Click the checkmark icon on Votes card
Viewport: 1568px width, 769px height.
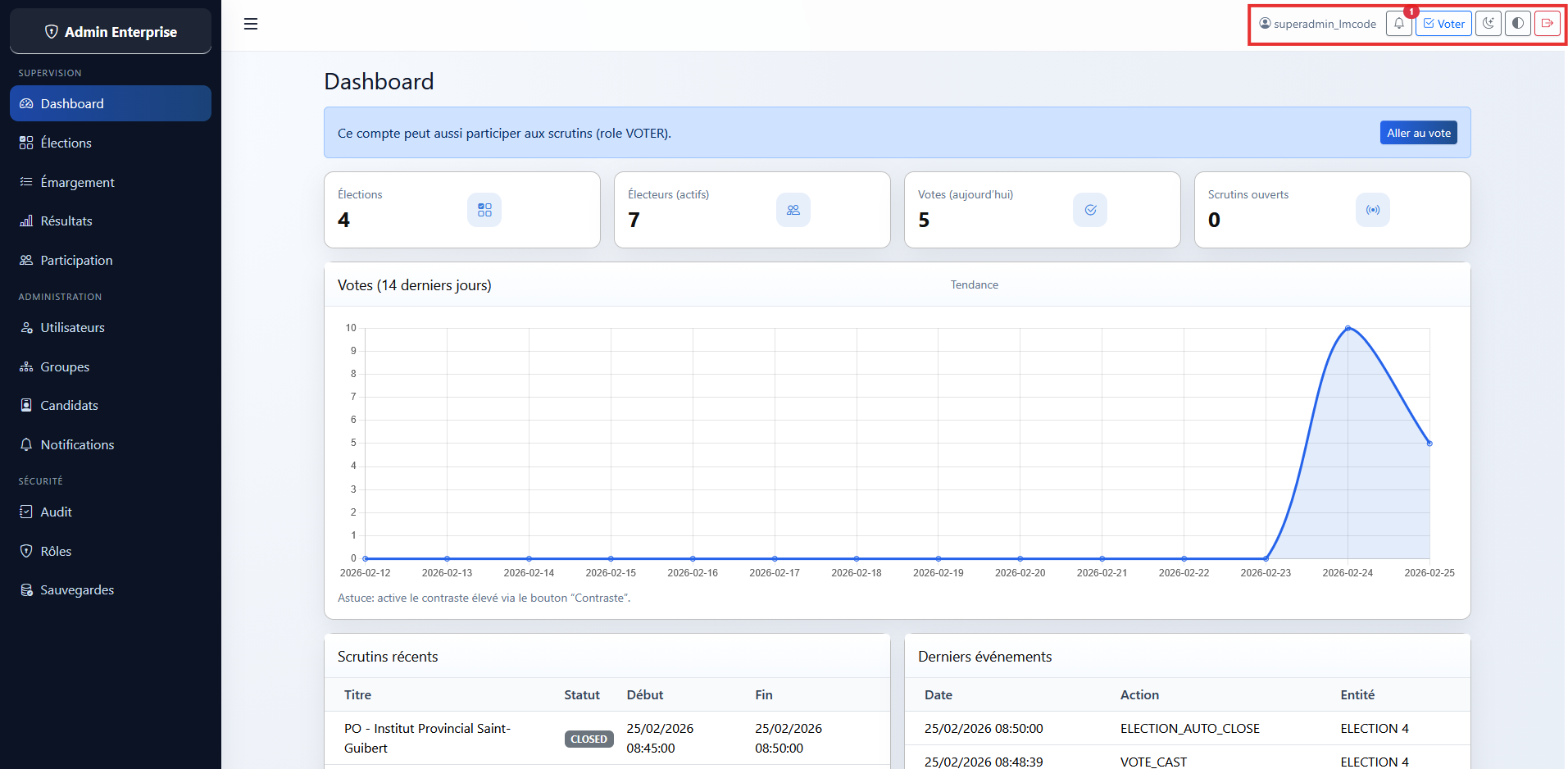tap(1089, 210)
